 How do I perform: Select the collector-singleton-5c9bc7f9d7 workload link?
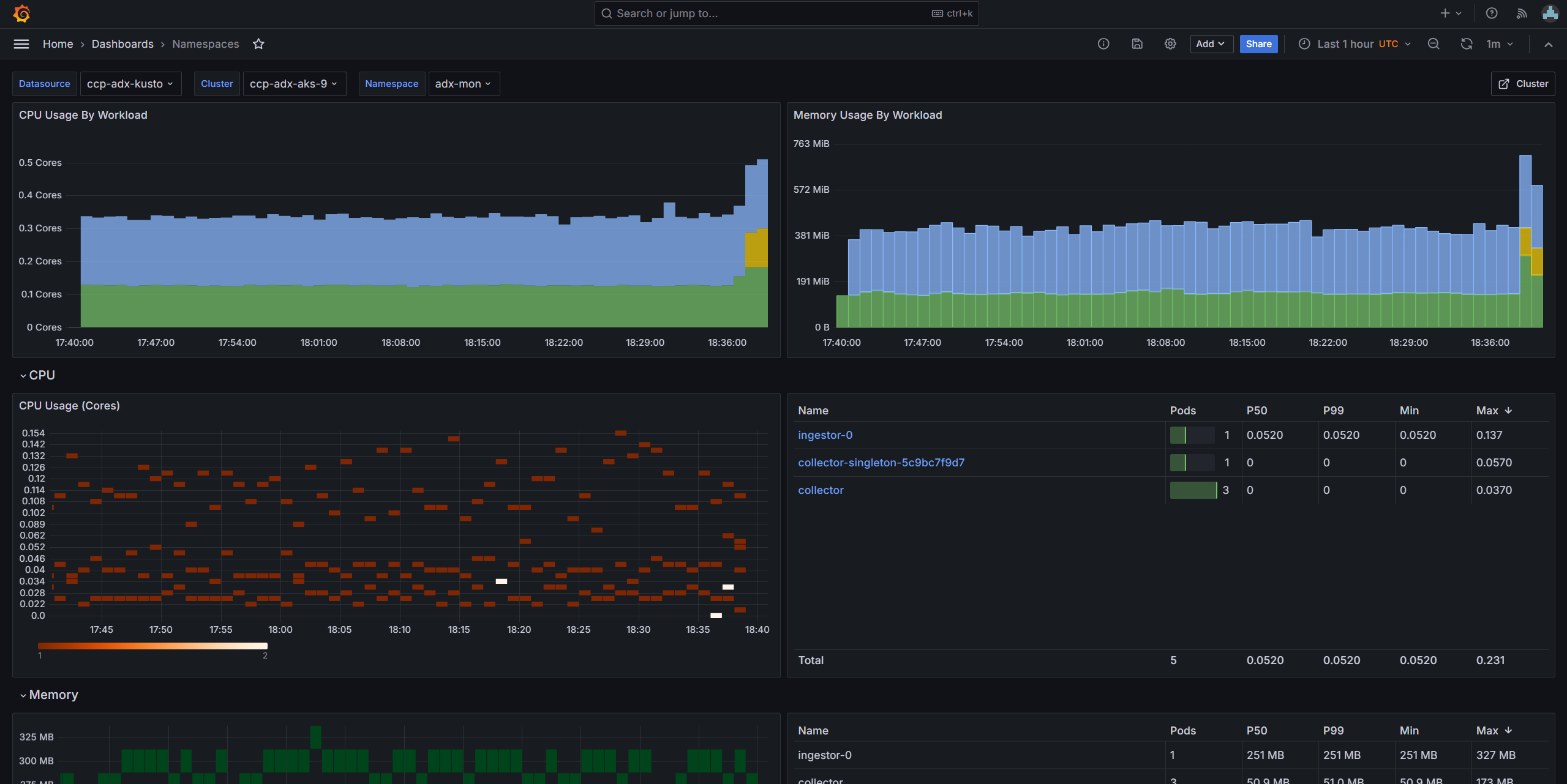(880, 462)
